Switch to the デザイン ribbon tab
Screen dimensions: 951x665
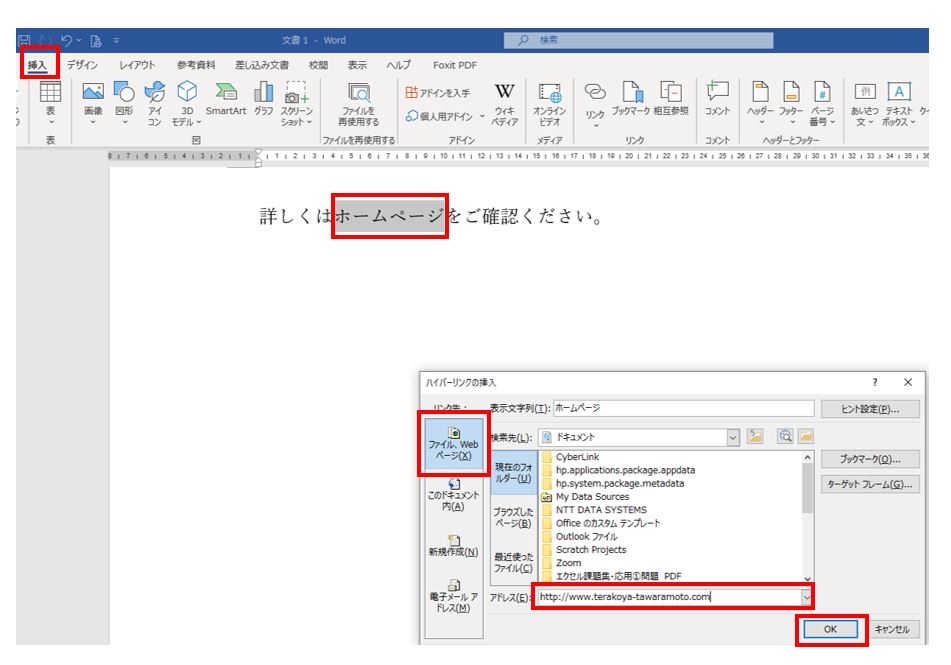click(83, 65)
